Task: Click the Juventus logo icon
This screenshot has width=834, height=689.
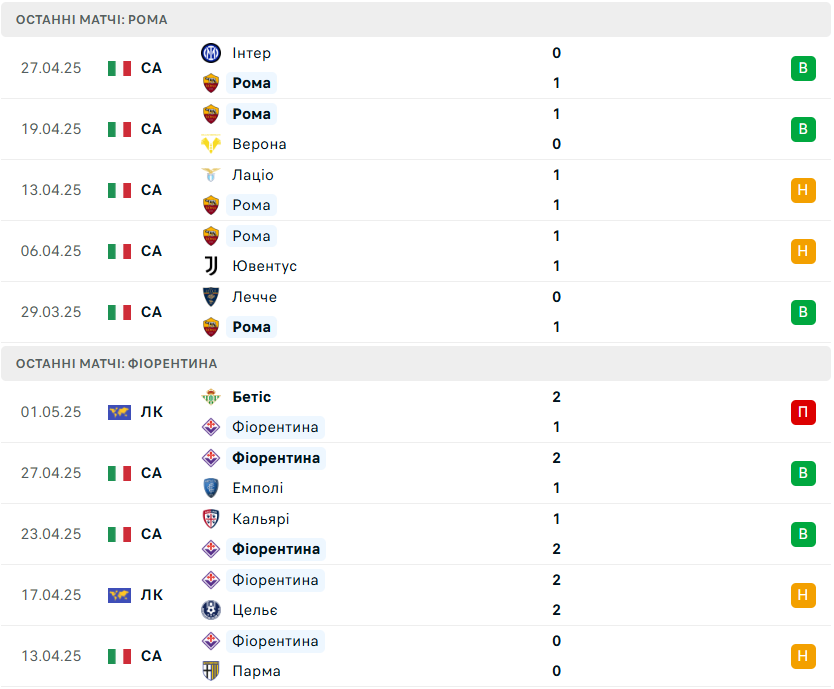Action: coord(211,266)
